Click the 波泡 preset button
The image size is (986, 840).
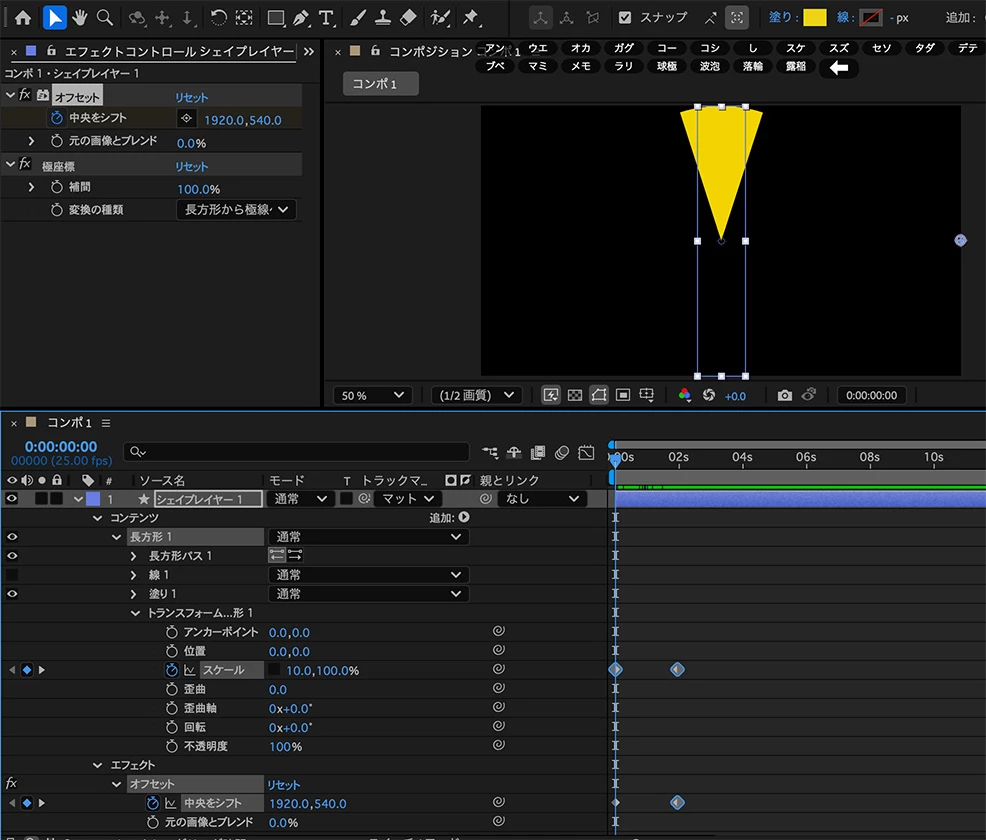pyautogui.click(x=710, y=66)
